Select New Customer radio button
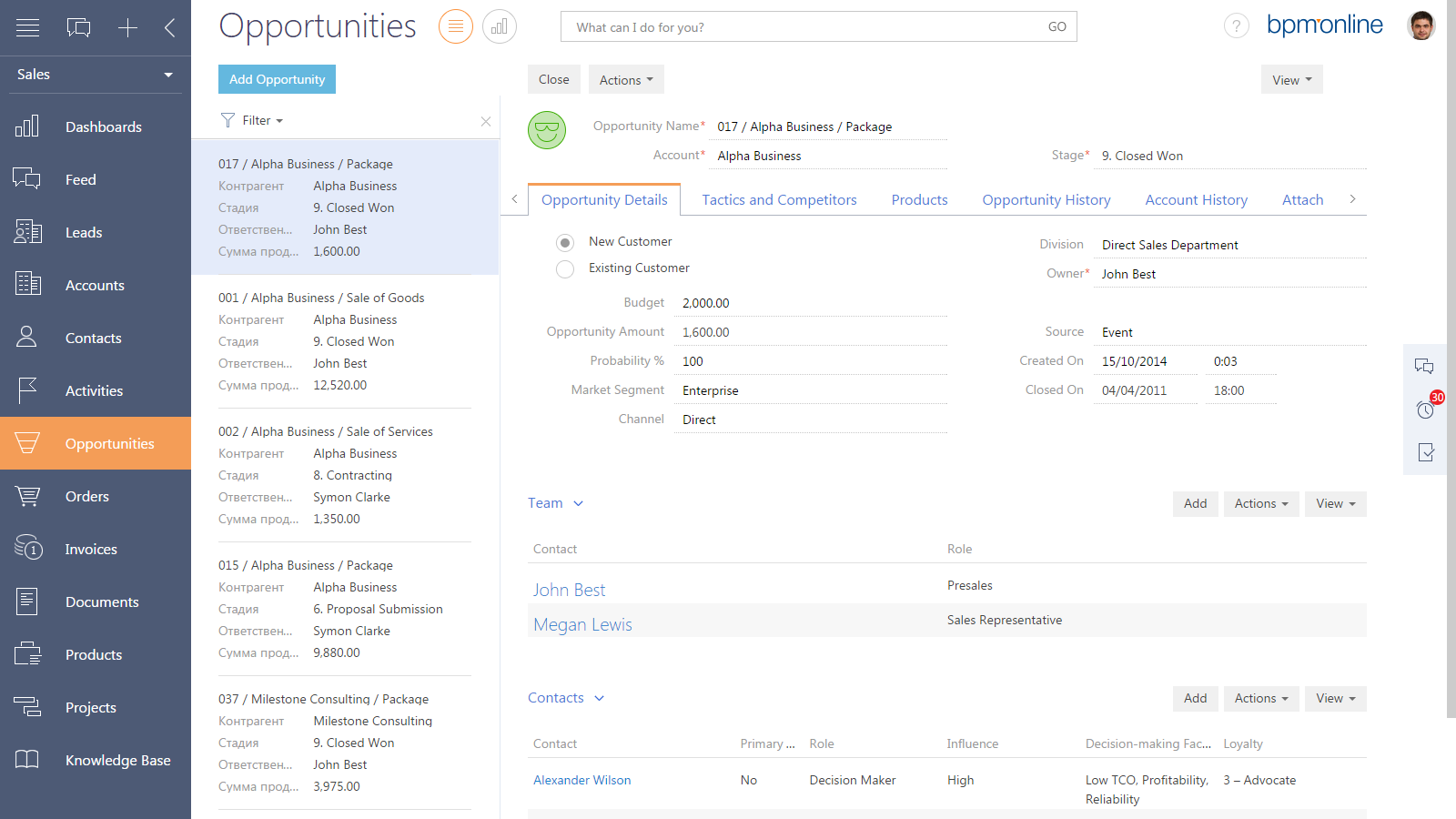1456x819 pixels. 565,243
